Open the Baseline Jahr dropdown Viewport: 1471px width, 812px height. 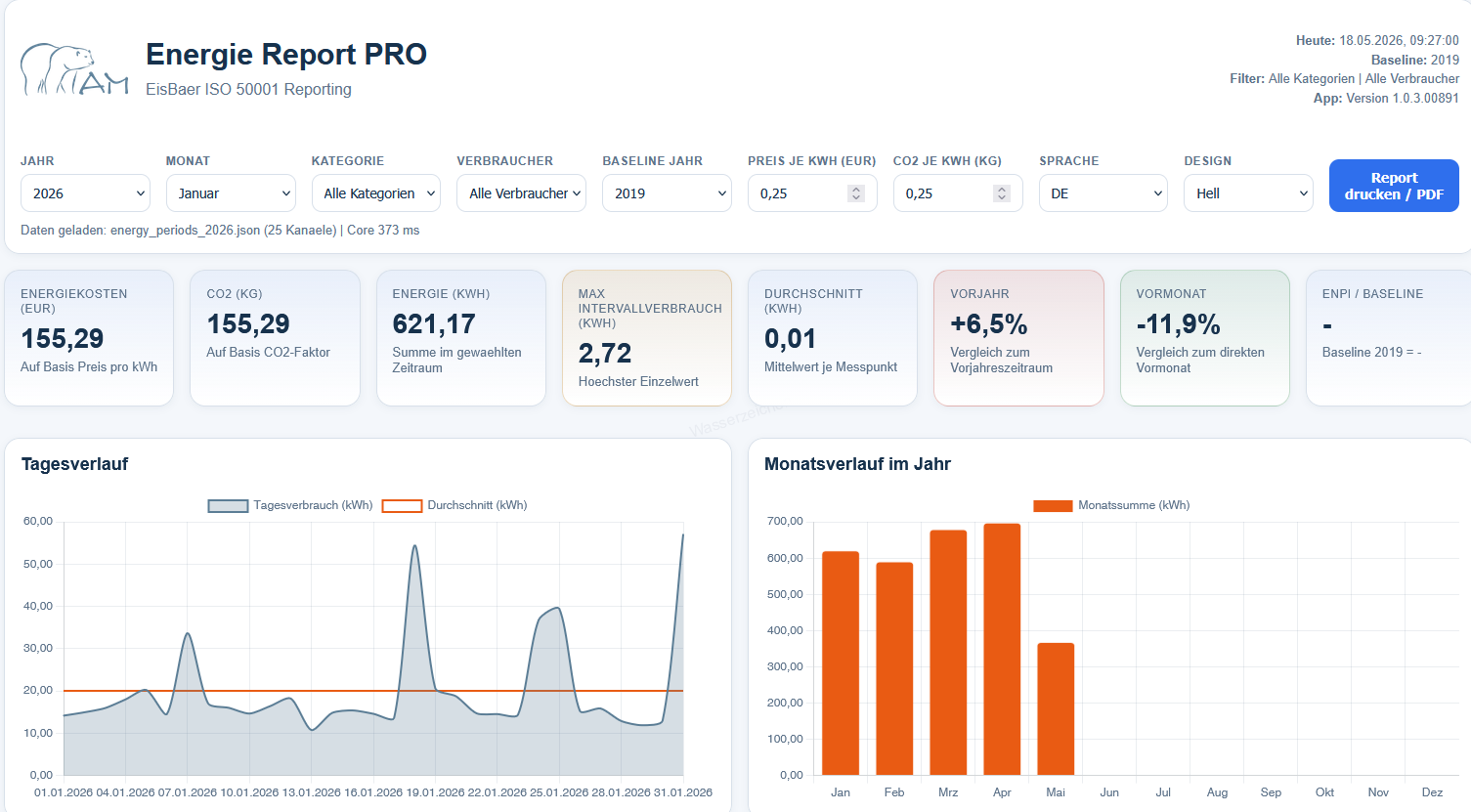[x=667, y=193]
